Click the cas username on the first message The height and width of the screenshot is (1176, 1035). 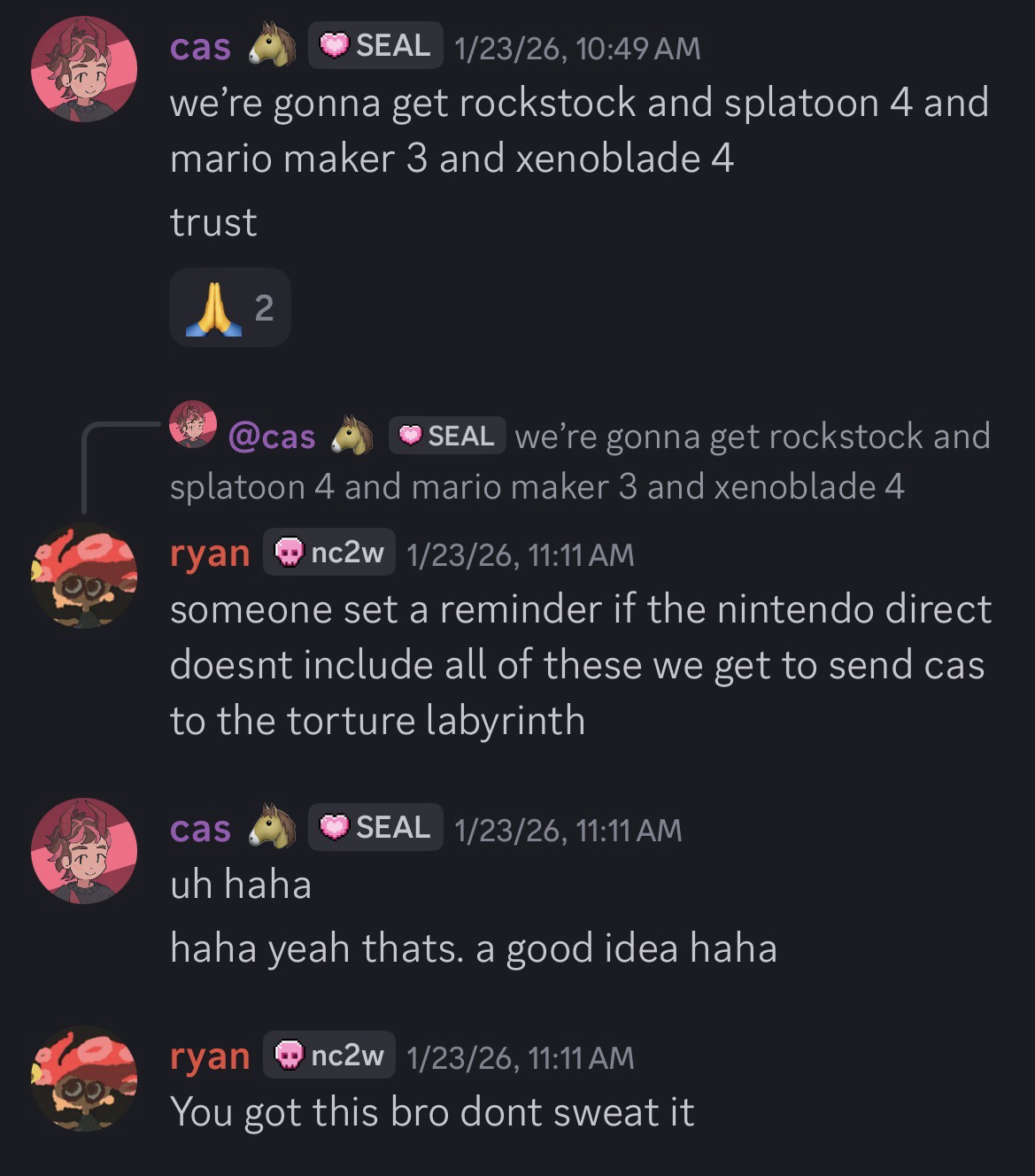tap(200, 46)
